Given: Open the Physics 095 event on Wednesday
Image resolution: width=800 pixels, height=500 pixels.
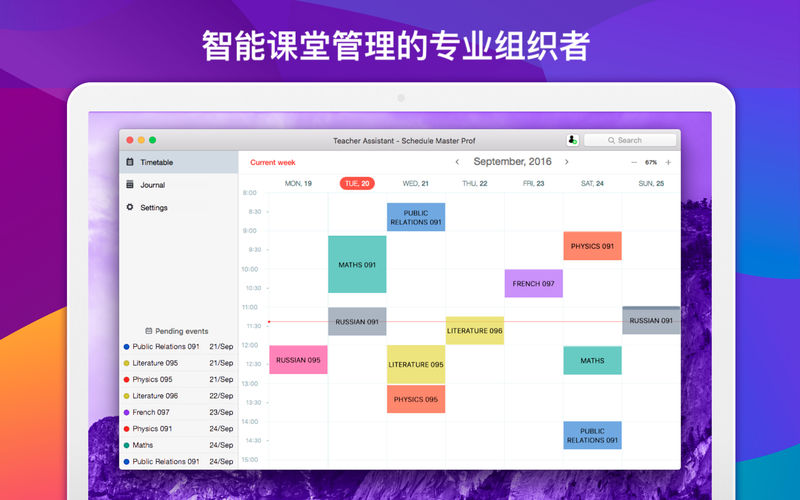Looking at the screenshot, I should pyautogui.click(x=416, y=399).
